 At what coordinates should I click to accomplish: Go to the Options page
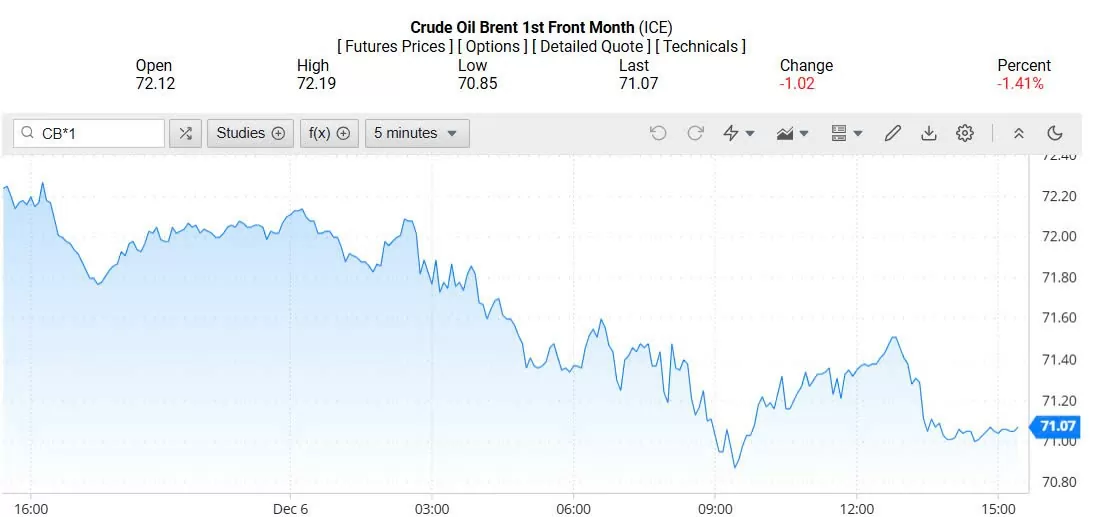tap(494, 46)
